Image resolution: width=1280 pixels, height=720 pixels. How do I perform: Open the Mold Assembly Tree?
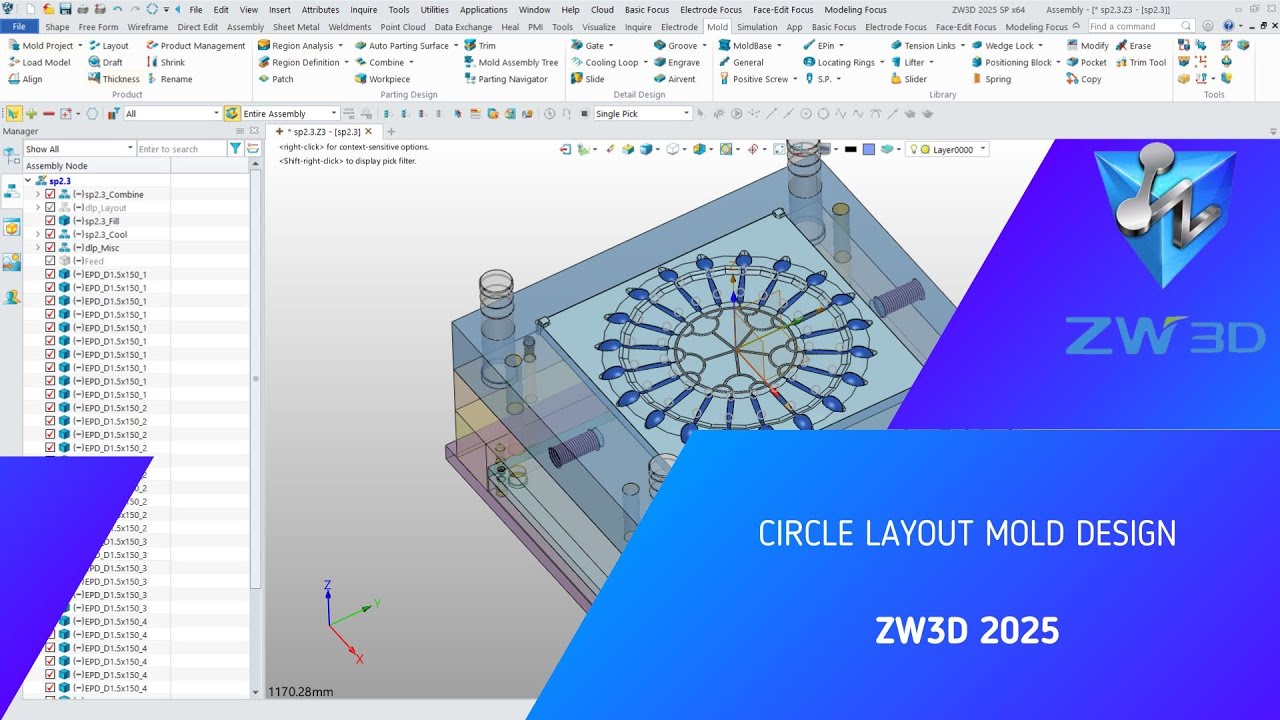point(511,62)
